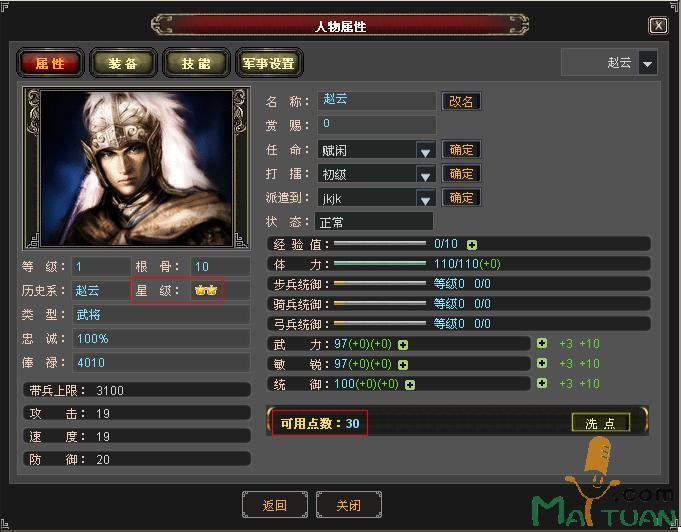The width and height of the screenshot is (681, 532).
Task: Add +10 points to 武力
Action: click(589, 344)
